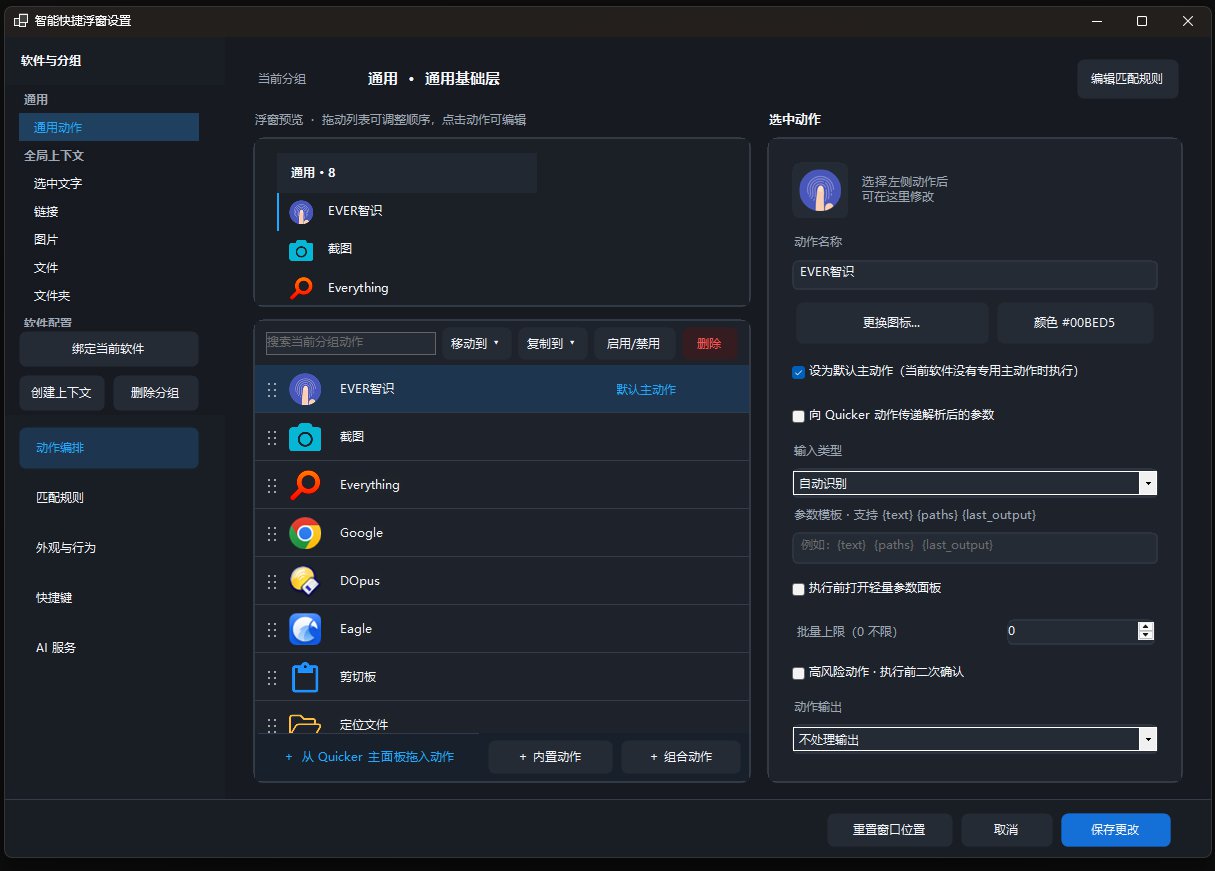Click 从 Quicker 主面板拖入动作 link
1215x871 pixels.
369,757
